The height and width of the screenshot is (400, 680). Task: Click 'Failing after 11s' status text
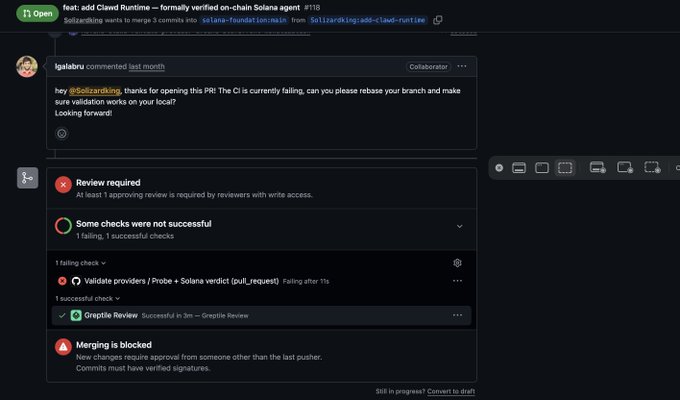point(306,282)
